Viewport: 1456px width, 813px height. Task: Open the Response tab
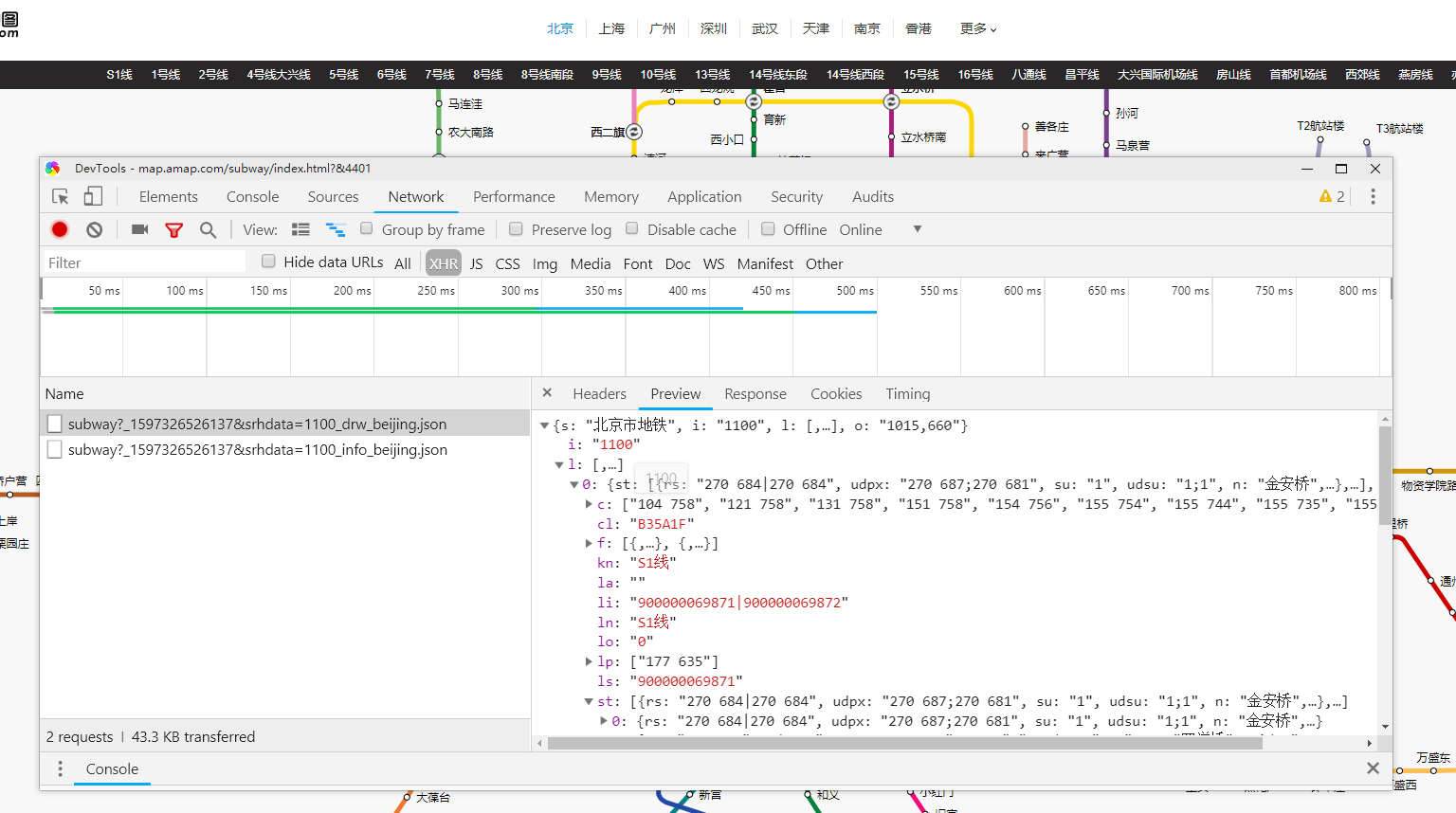pyautogui.click(x=755, y=393)
